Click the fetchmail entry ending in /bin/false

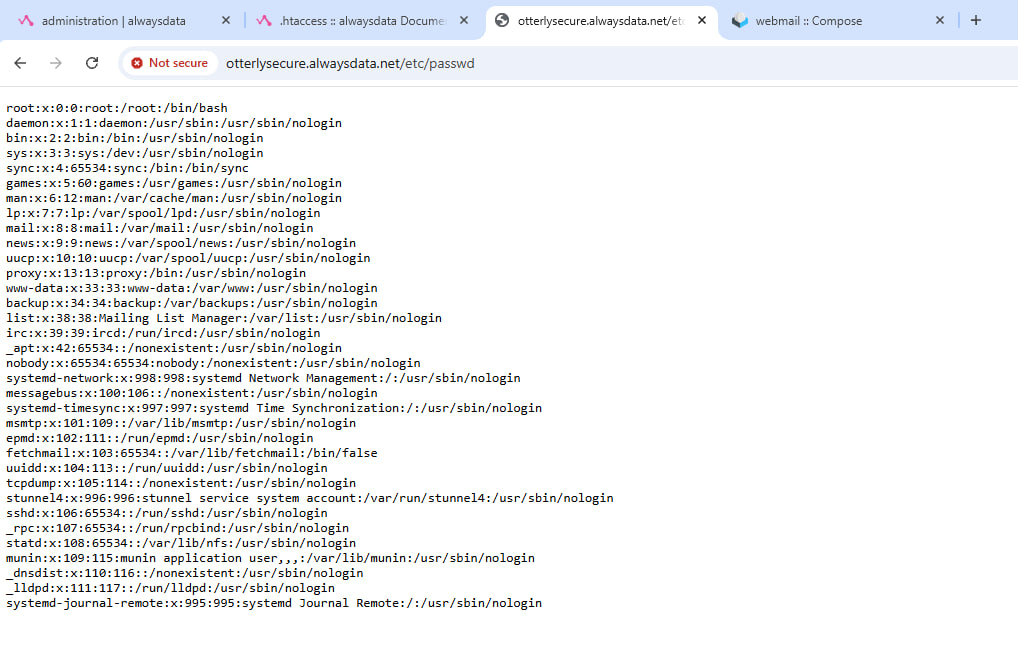[191, 453]
